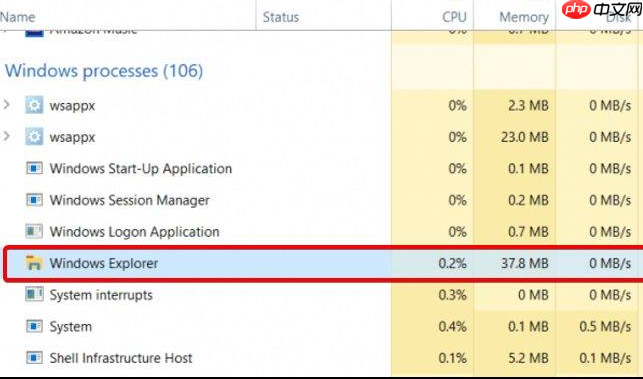Click the '0.1 MB/s' disk of Shell Infrastructure Host
The width and height of the screenshot is (643, 379).
(605, 358)
